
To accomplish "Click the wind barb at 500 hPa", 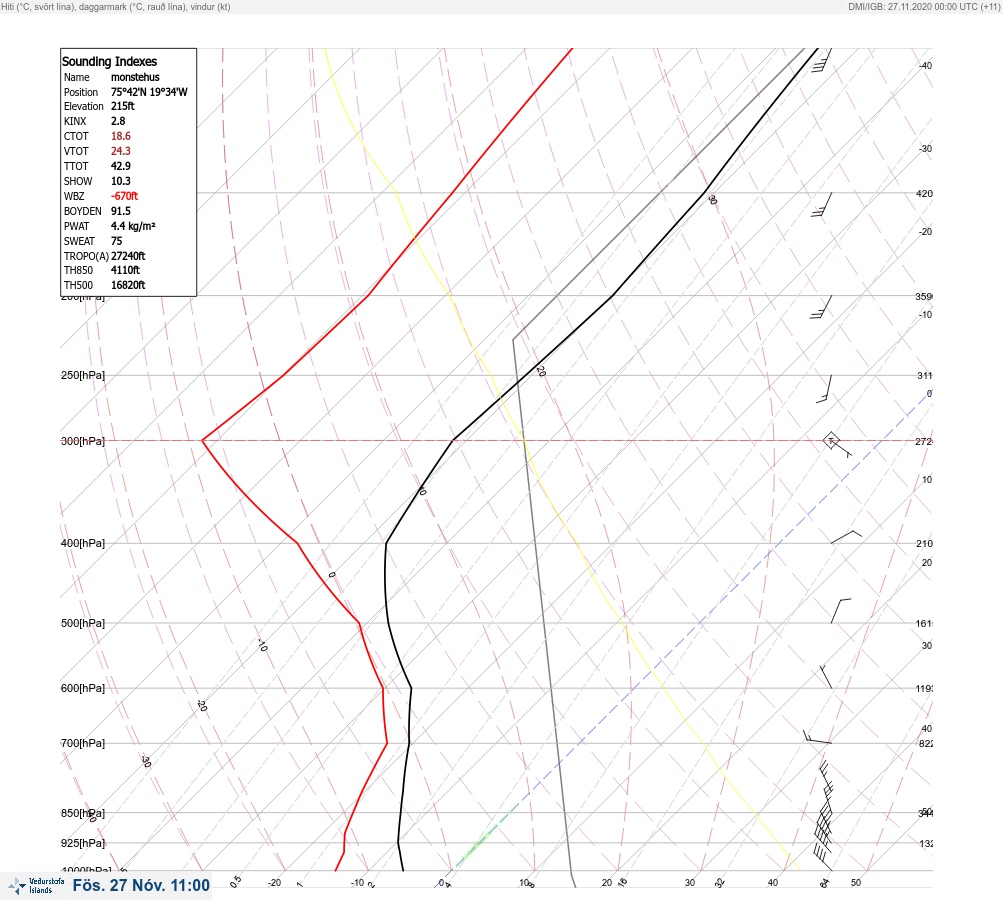I will 841,611.
